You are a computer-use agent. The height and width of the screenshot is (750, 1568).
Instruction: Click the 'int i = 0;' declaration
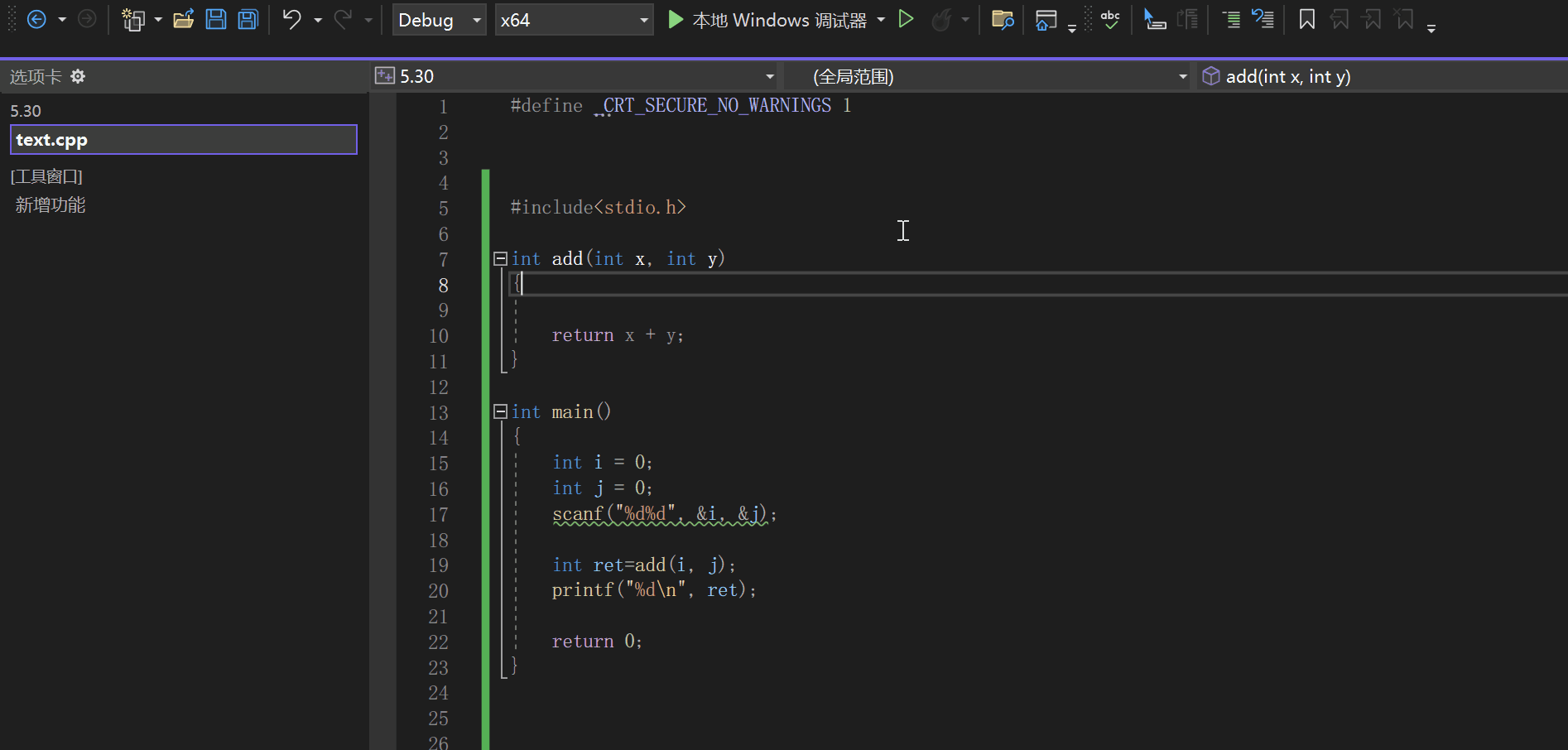pyautogui.click(x=603, y=463)
